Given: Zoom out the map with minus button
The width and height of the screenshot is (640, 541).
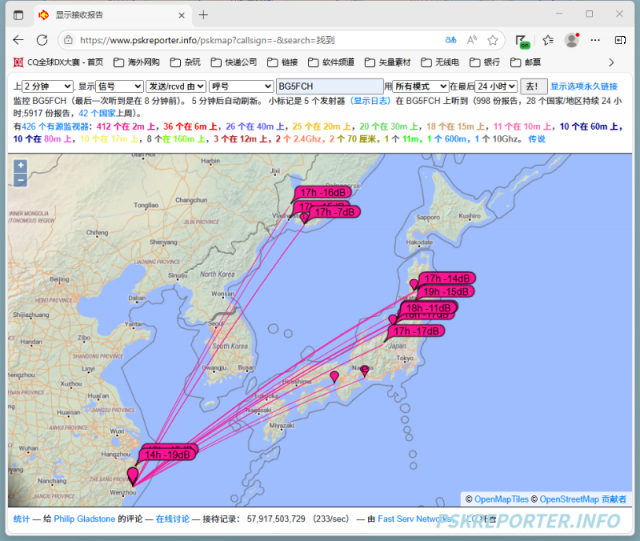Looking at the screenshot, I should point(20,180).
